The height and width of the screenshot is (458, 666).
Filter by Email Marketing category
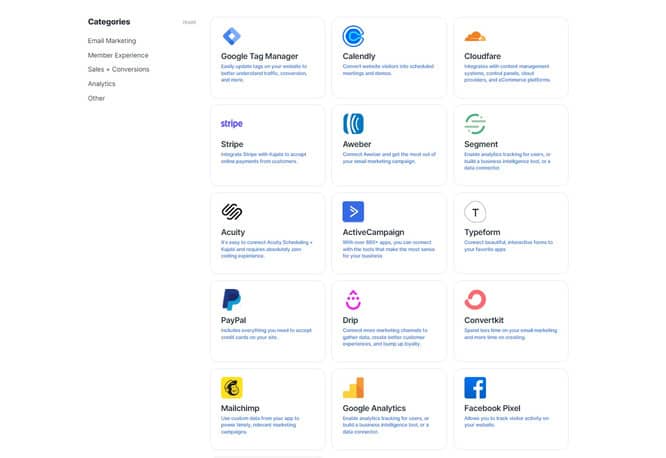112,41
